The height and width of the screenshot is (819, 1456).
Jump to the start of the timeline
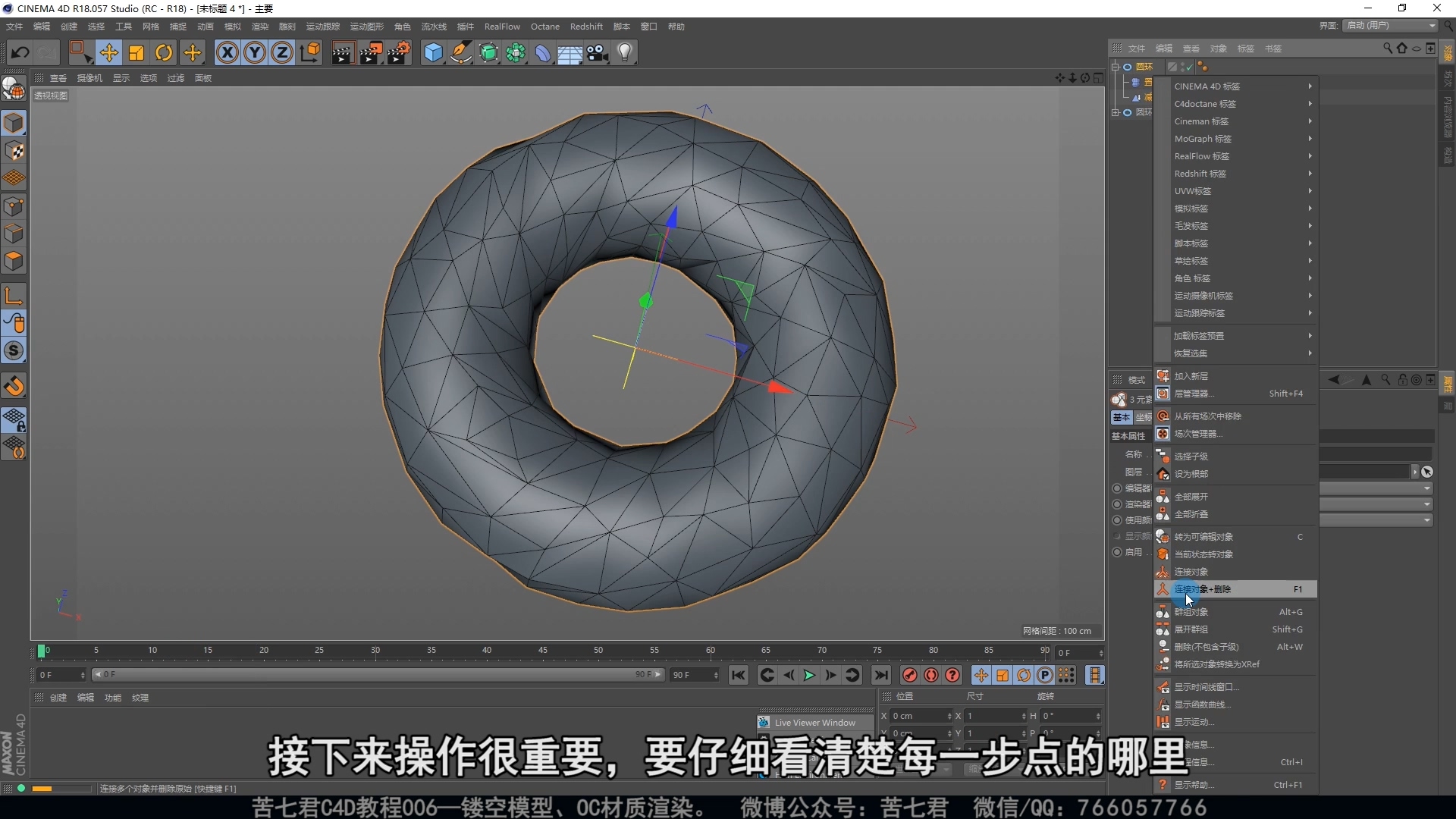739,675
